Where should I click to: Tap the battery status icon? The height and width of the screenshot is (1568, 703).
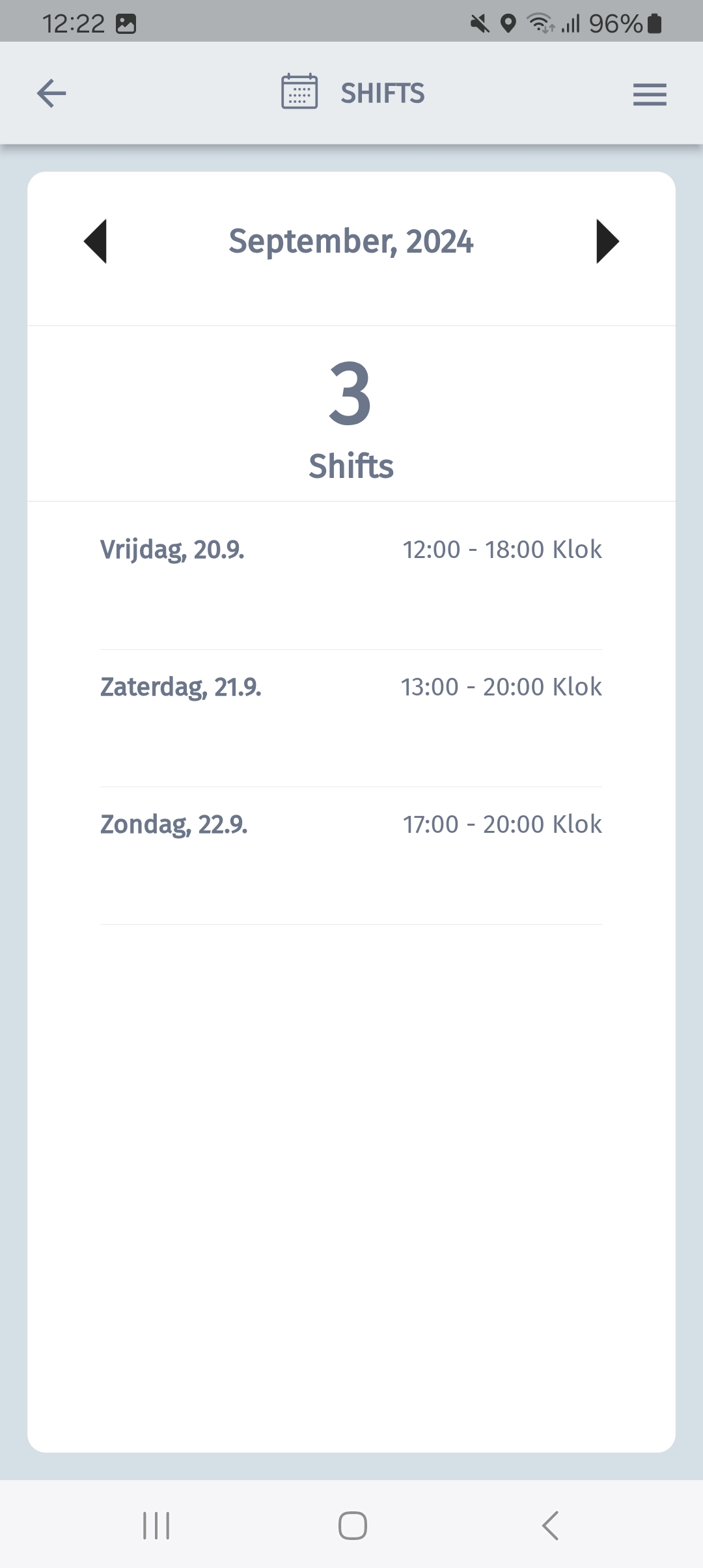[655, 23]
